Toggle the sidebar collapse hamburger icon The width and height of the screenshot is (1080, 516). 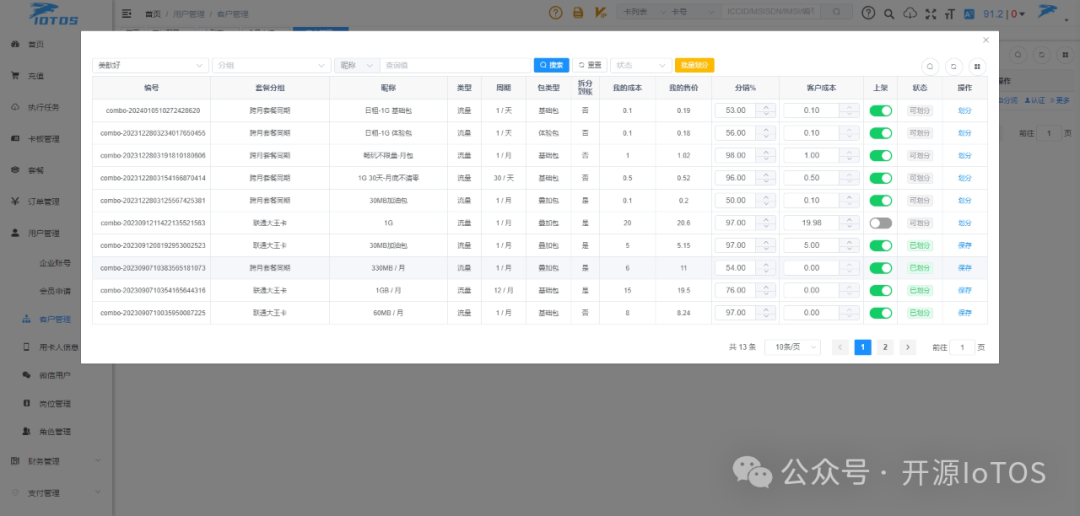(127, 12)
